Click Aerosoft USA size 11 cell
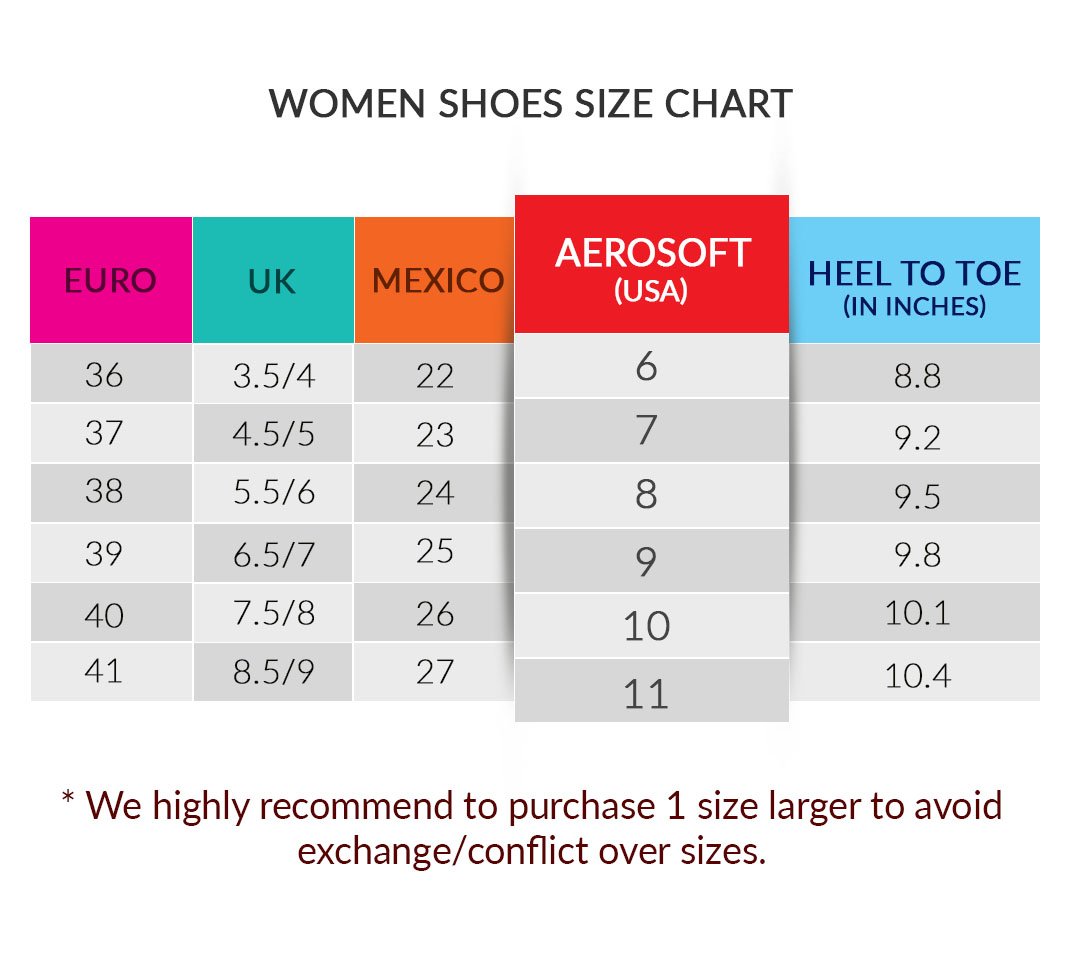The height and width of the screenshot is (959, 1068). point(647,693)
